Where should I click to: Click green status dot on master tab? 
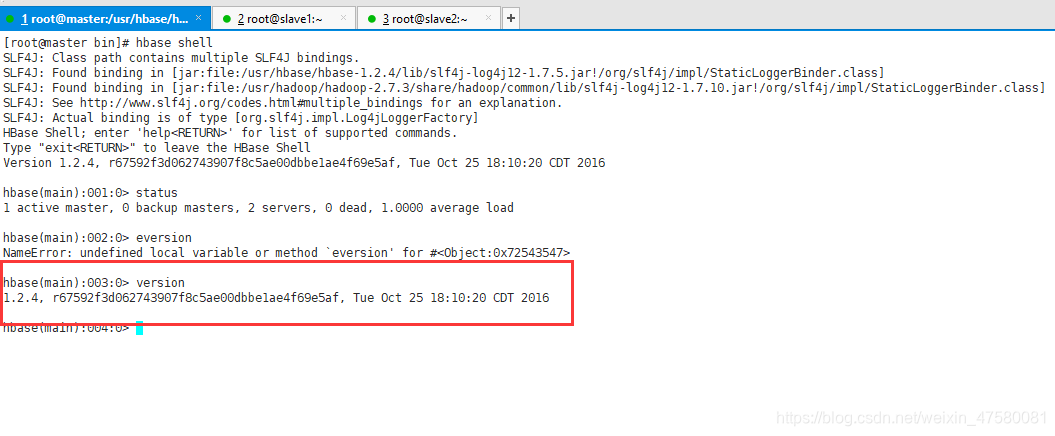10,19
